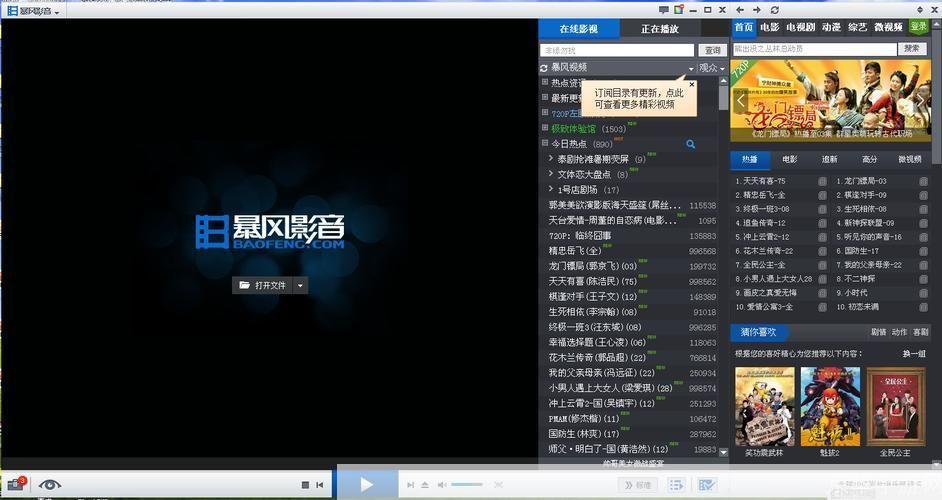
Task: Adjust the volume slider
Action: (467, 485)
